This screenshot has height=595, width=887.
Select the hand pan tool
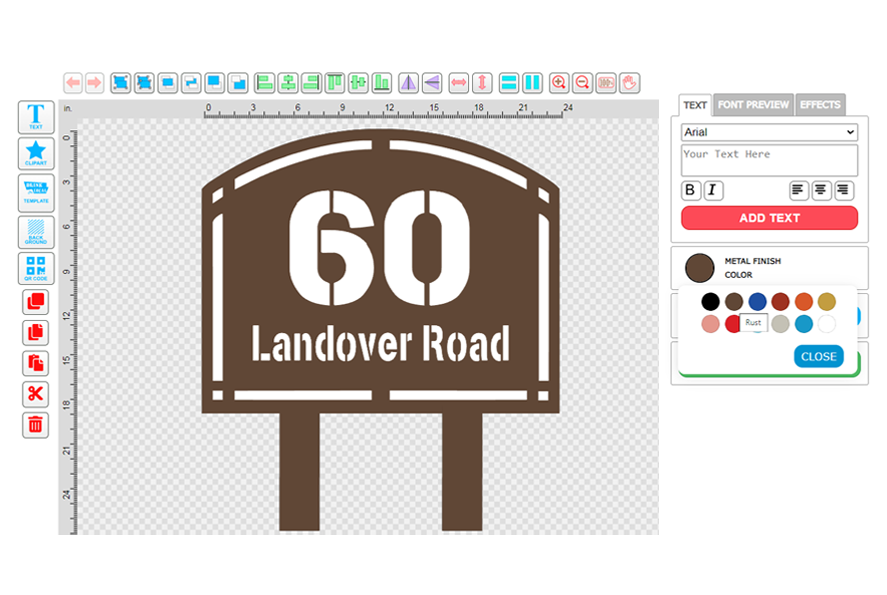coord(629,83)
